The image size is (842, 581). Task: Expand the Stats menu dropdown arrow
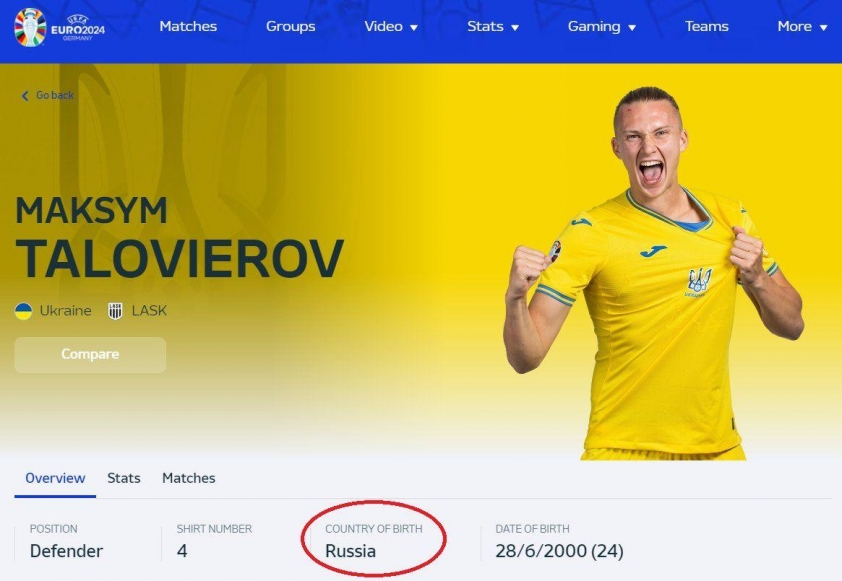[515, 27]
